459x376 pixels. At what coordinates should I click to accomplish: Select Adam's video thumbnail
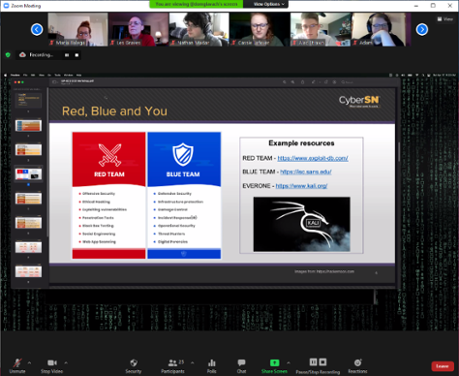(x=381, y=29)
